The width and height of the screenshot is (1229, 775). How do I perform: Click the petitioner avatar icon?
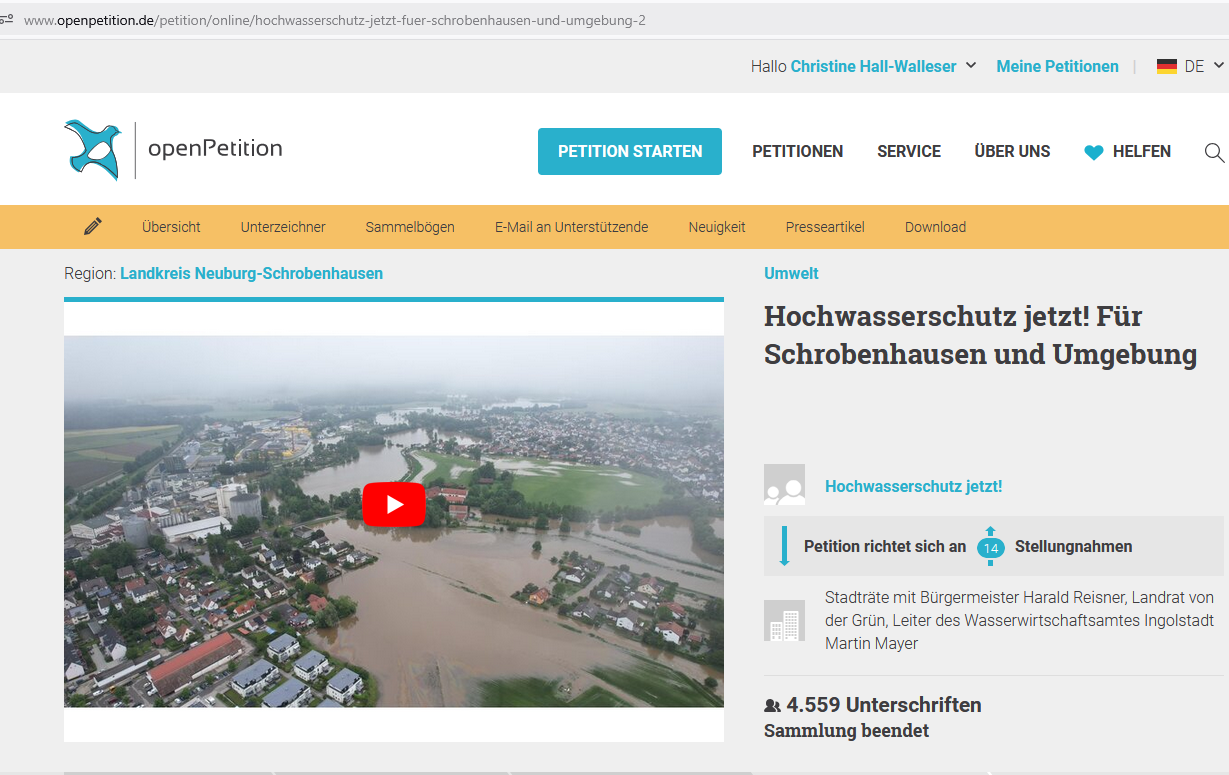(x=784, y=485)
